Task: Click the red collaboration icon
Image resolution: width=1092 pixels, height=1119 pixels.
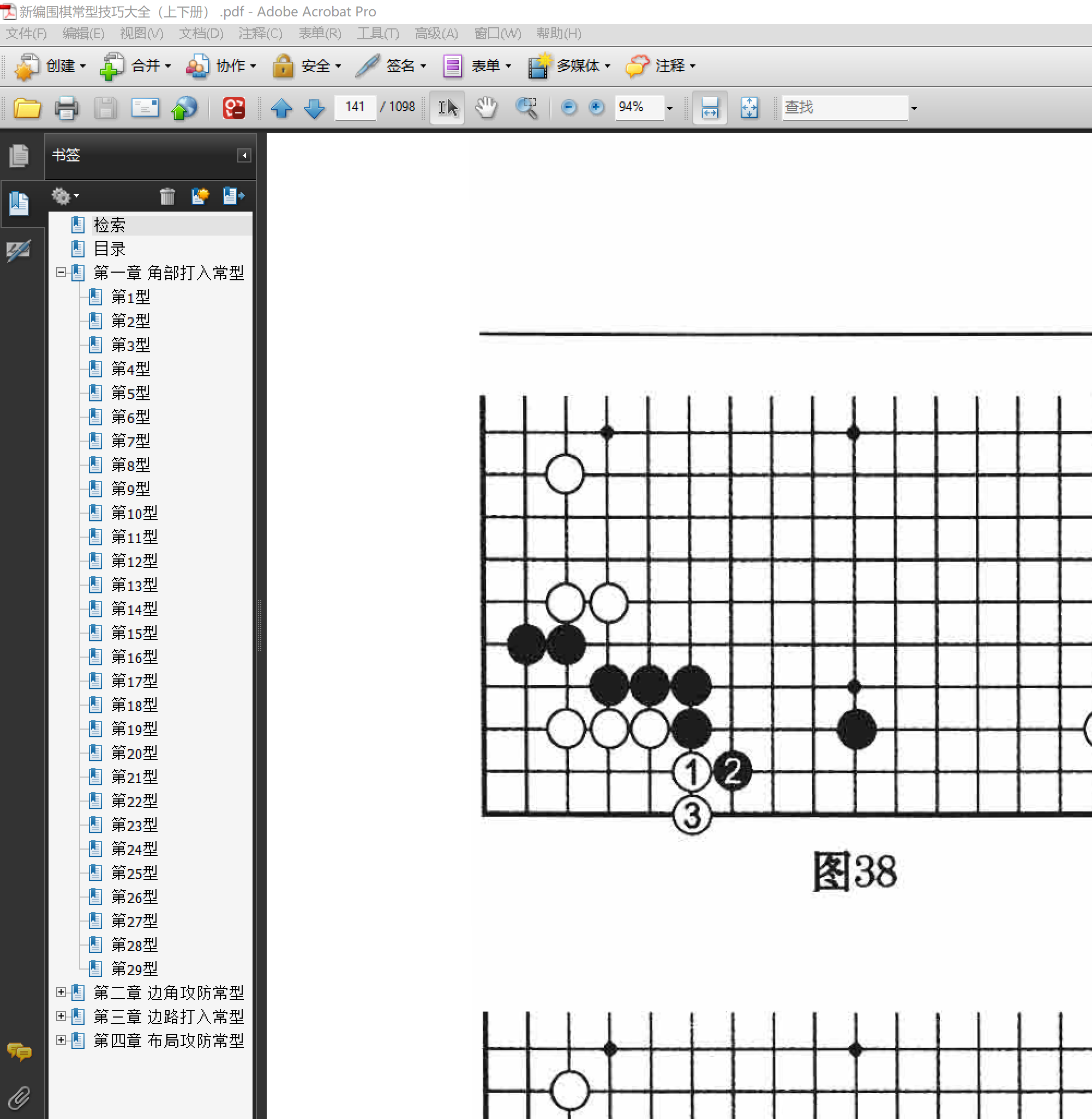Action: tap(234, 107)
